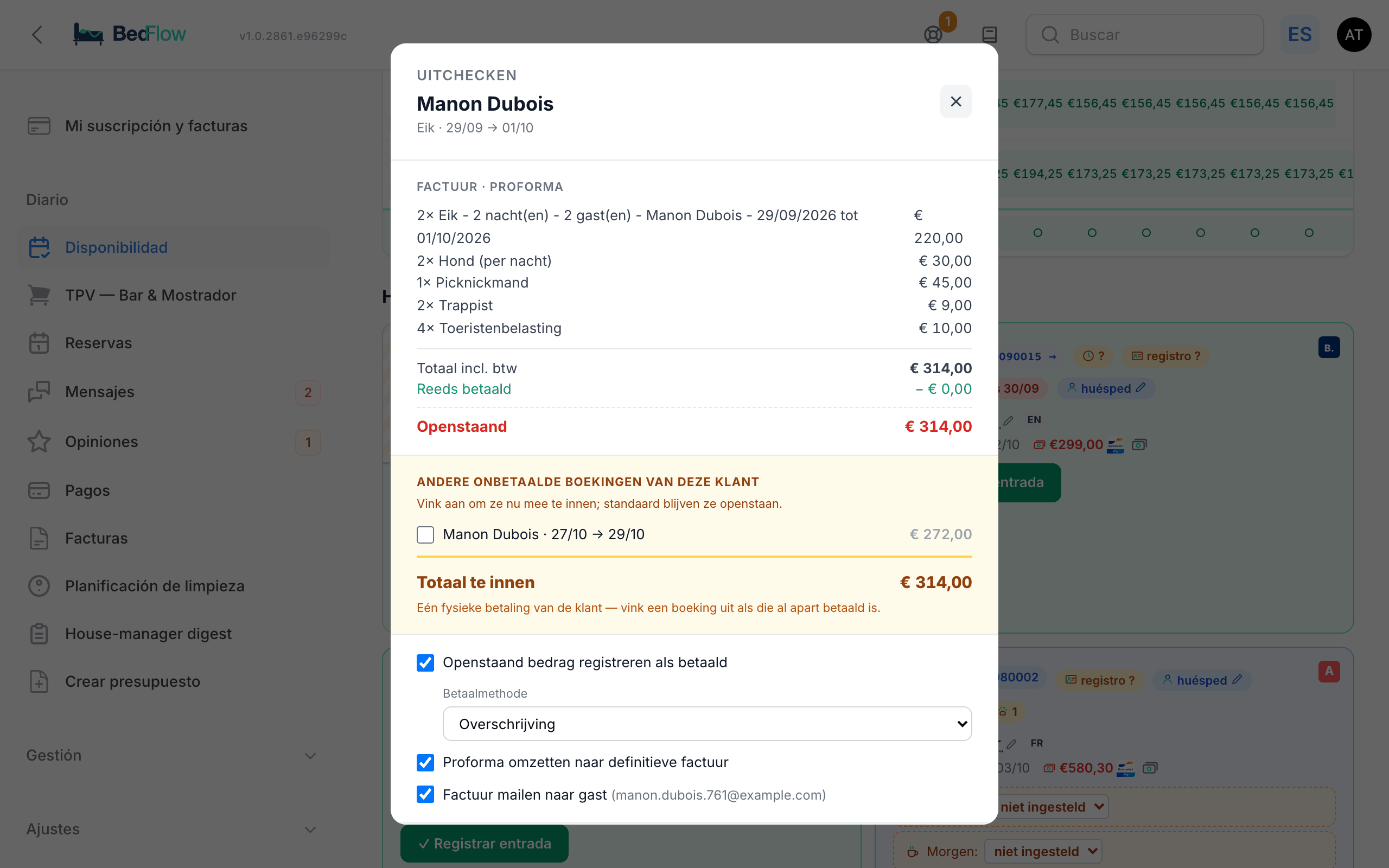
Task: Open the Betaalmethode Overschrijving dropdown
Action: tap(707, 724)
